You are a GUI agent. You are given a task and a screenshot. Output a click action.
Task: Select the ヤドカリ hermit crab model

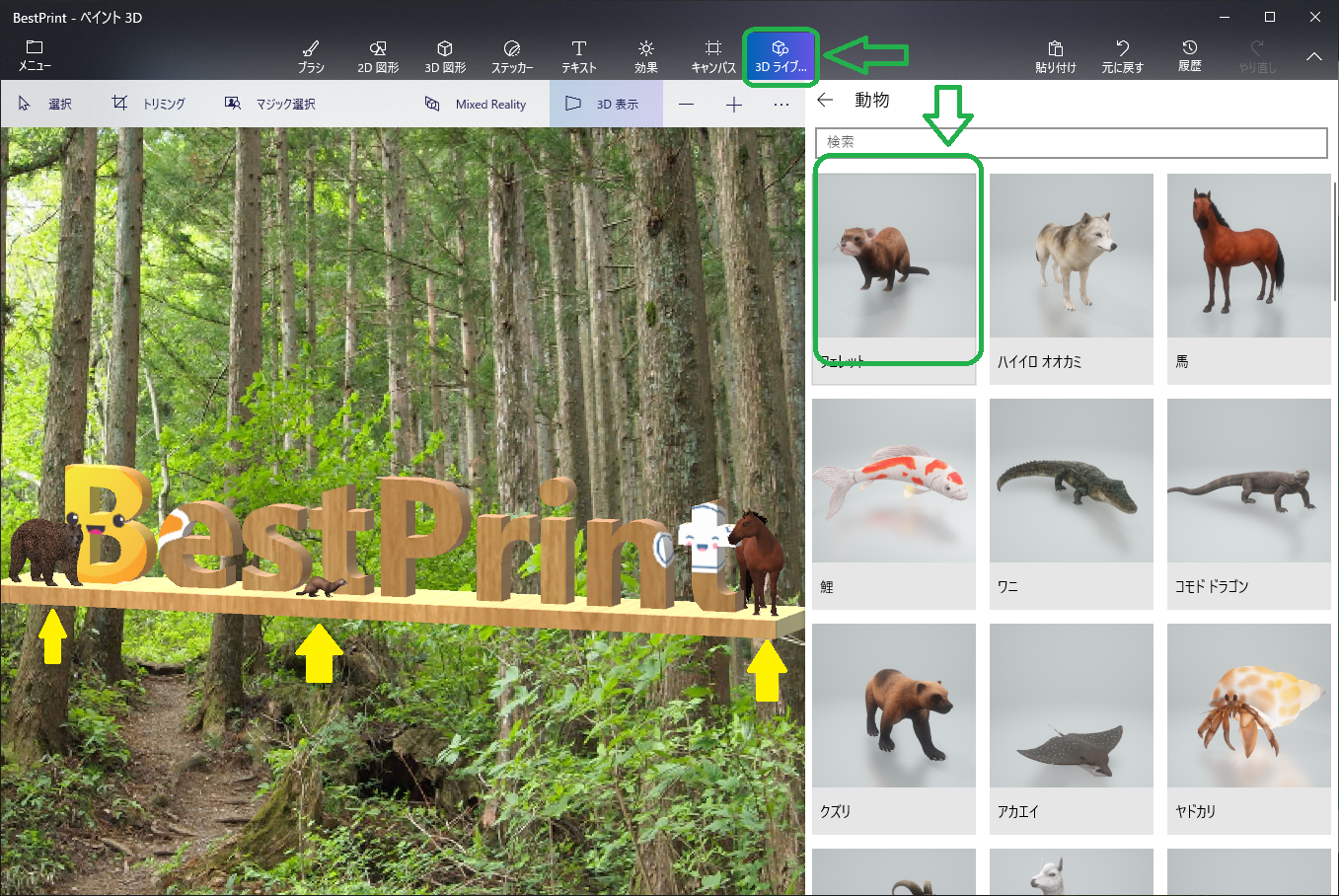point(1249,728)
